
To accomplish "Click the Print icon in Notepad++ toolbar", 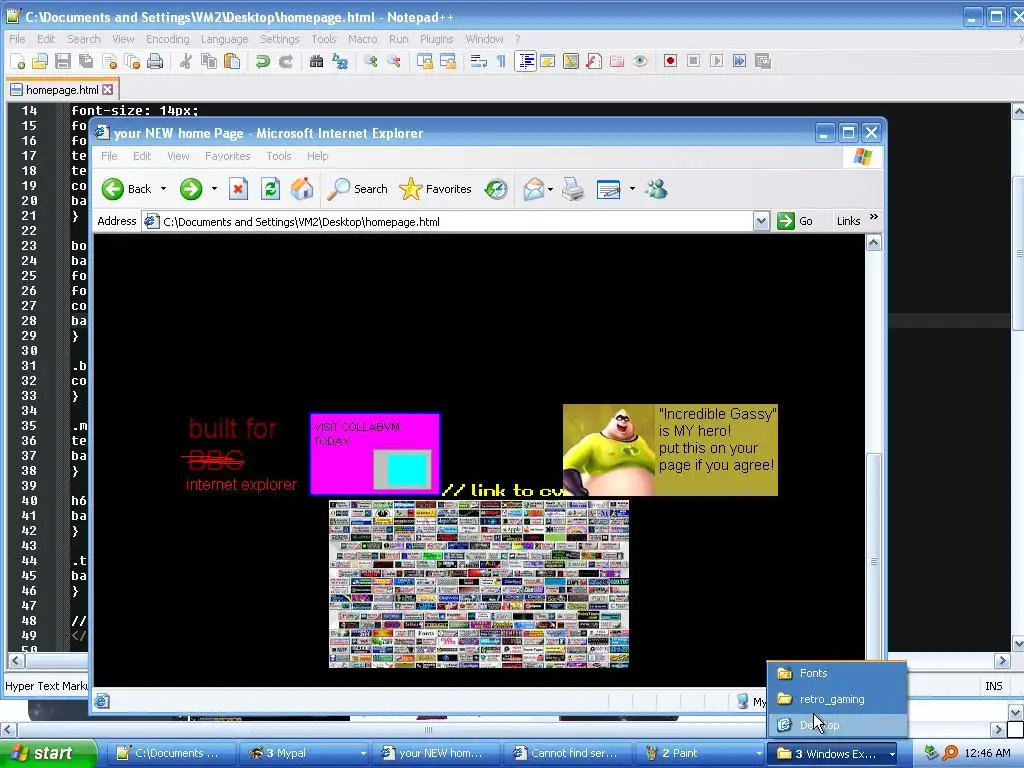I will (155, 61).
